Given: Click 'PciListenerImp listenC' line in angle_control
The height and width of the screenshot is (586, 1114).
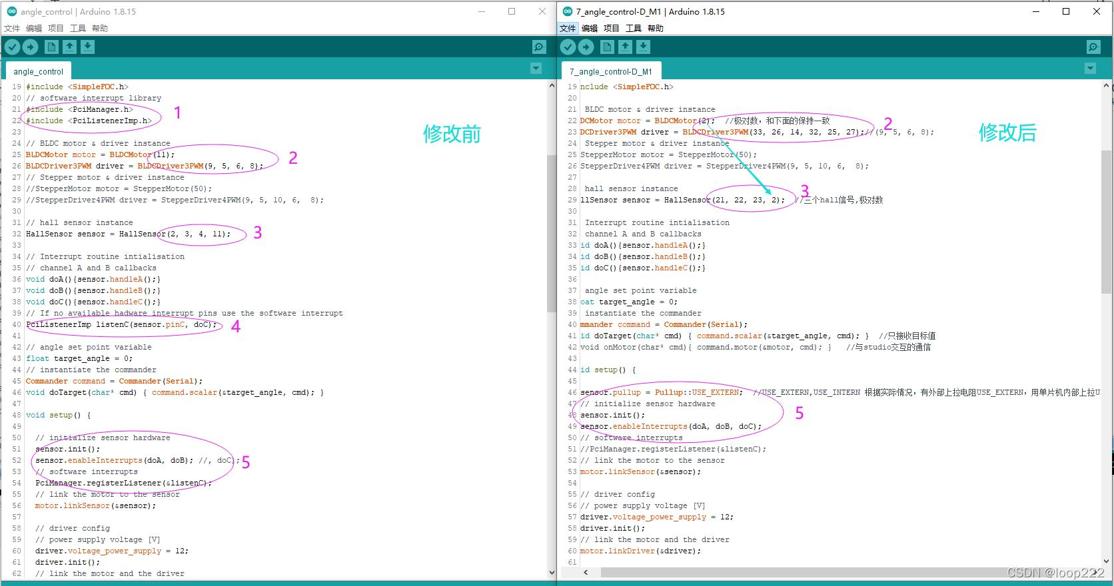Looking at the screenshot, I should (x=121, y=325).
